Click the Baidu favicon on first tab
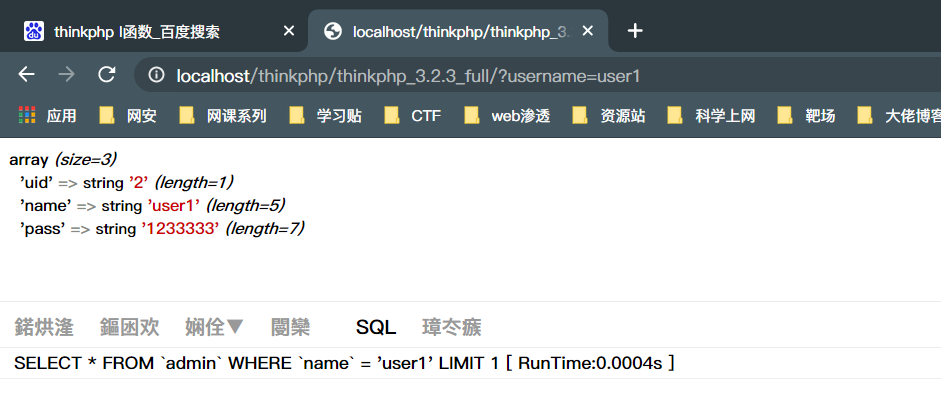 click(34, 31)
